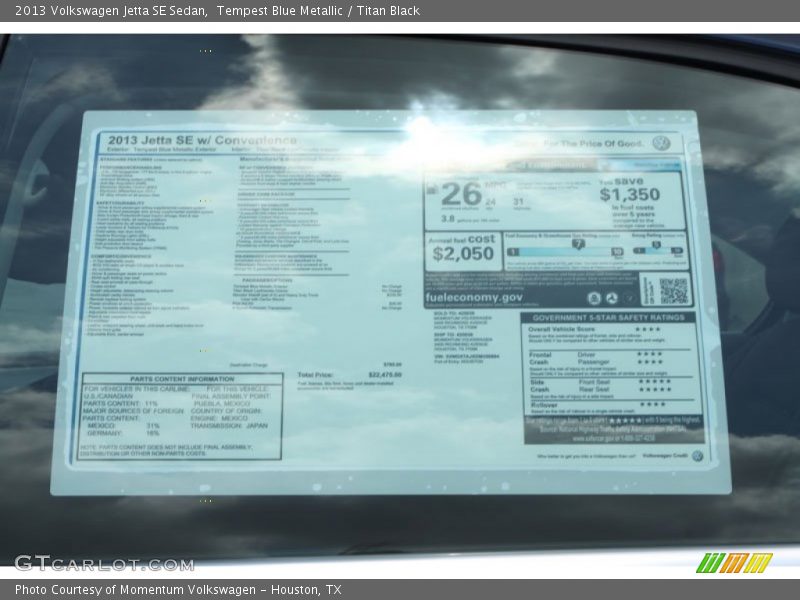Screen dimensions: 800x600
Task: Click the striped green-orange-yellow logo at bottom right
Action: [734, 562]
